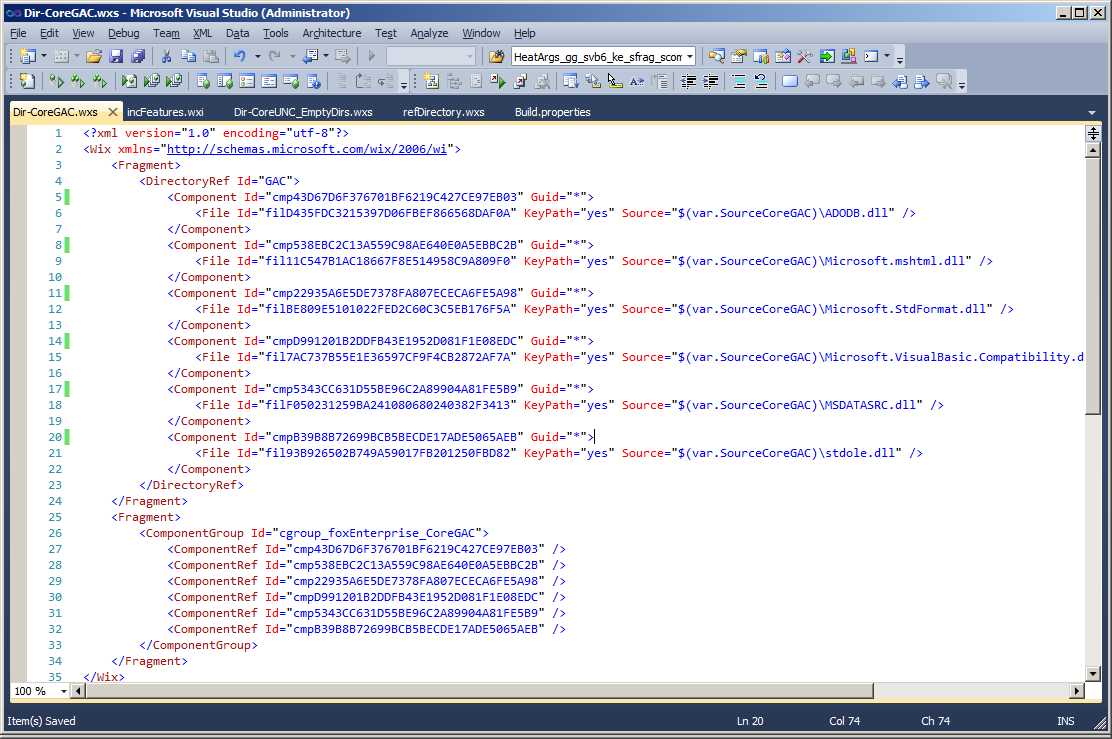Viewport: 1112px width, 739px height.
Task: Open the Tools menu
Action: (275, 33)
